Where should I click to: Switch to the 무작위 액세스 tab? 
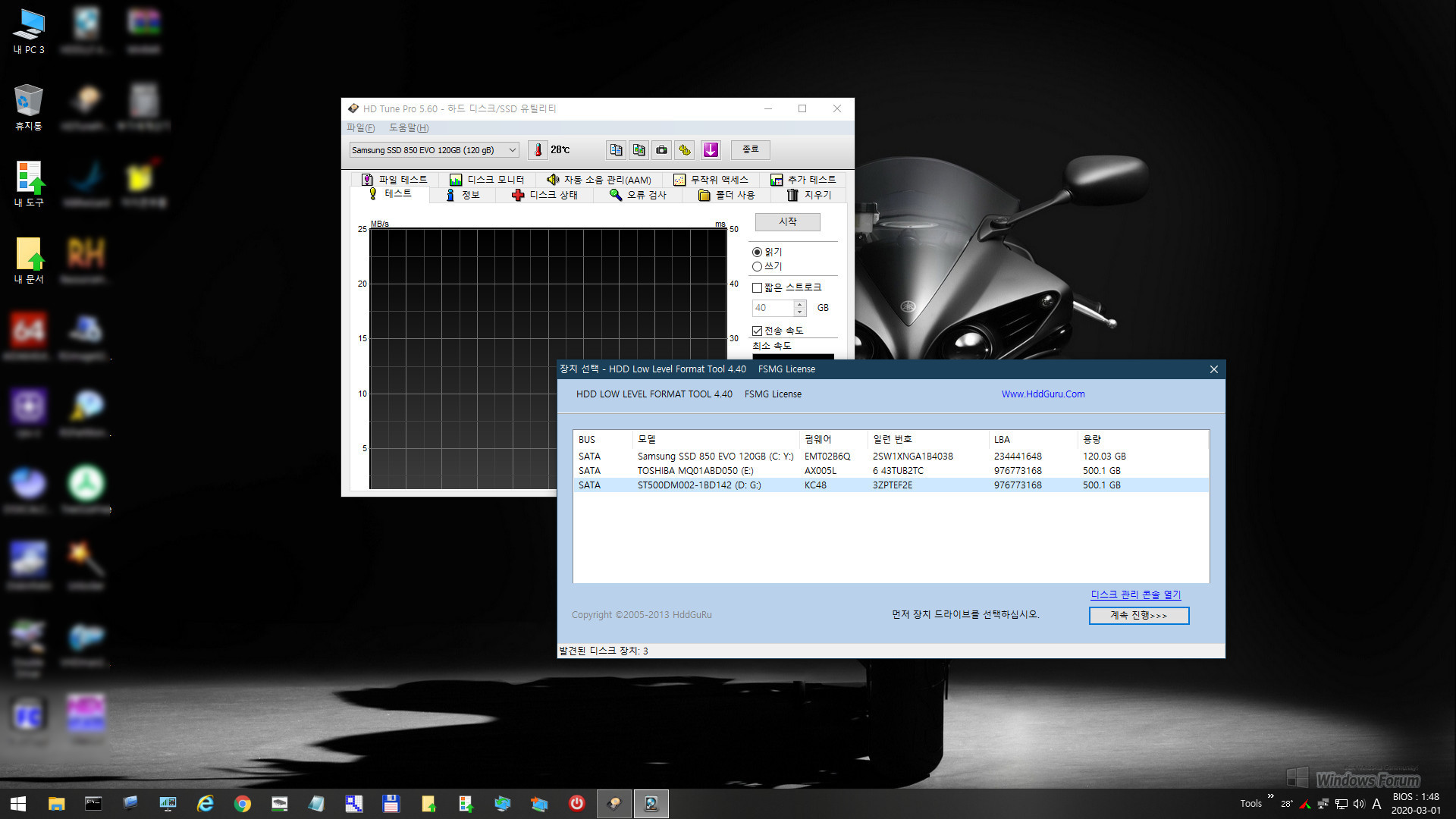click(x=711, y=180)
